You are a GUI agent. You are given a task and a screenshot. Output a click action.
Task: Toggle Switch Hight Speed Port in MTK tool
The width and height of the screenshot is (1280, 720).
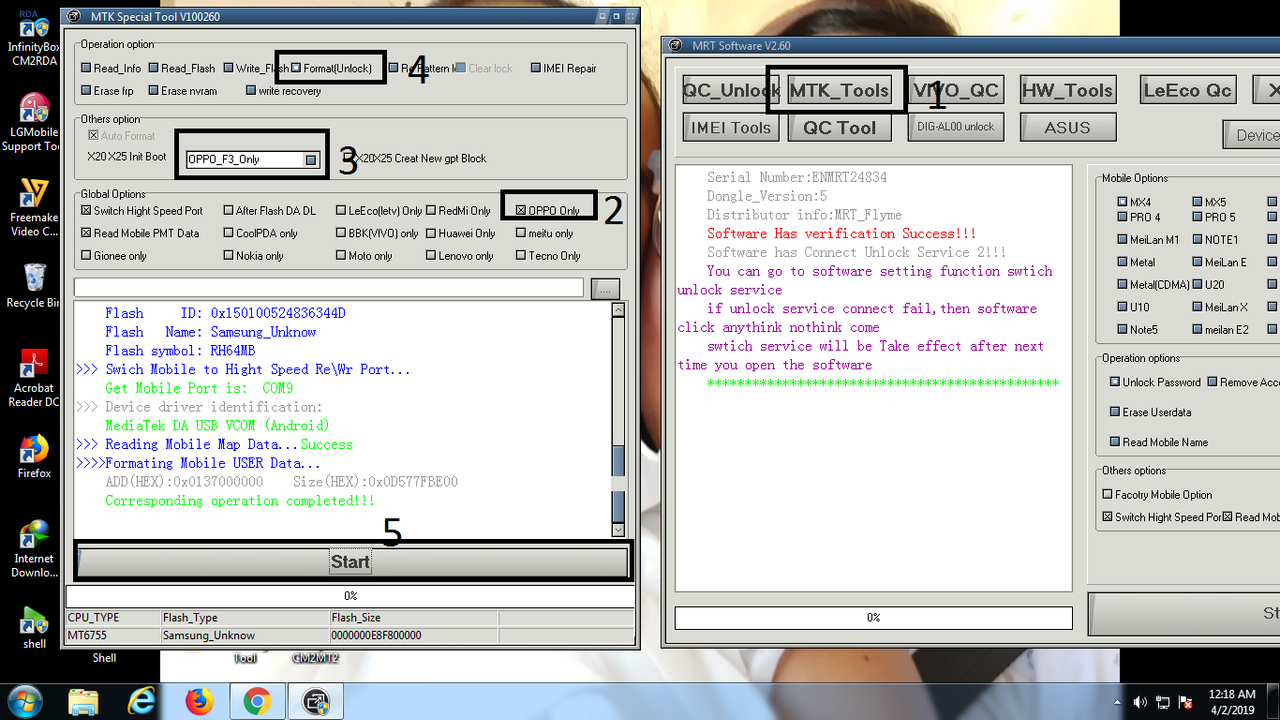click(86, 211)
